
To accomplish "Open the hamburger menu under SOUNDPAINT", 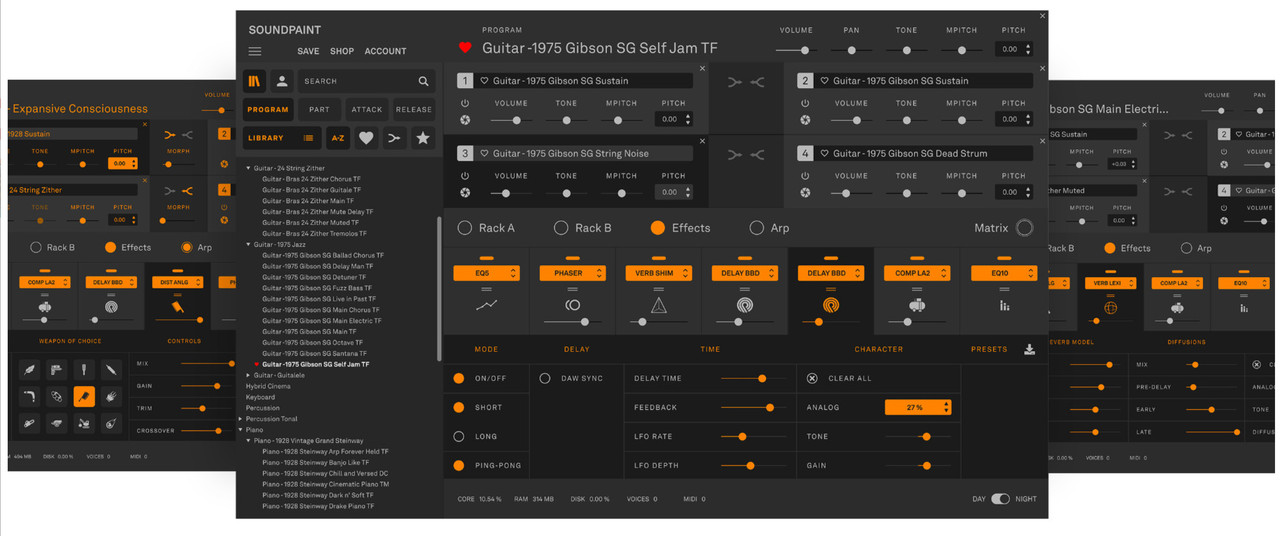I will [255, 51].
